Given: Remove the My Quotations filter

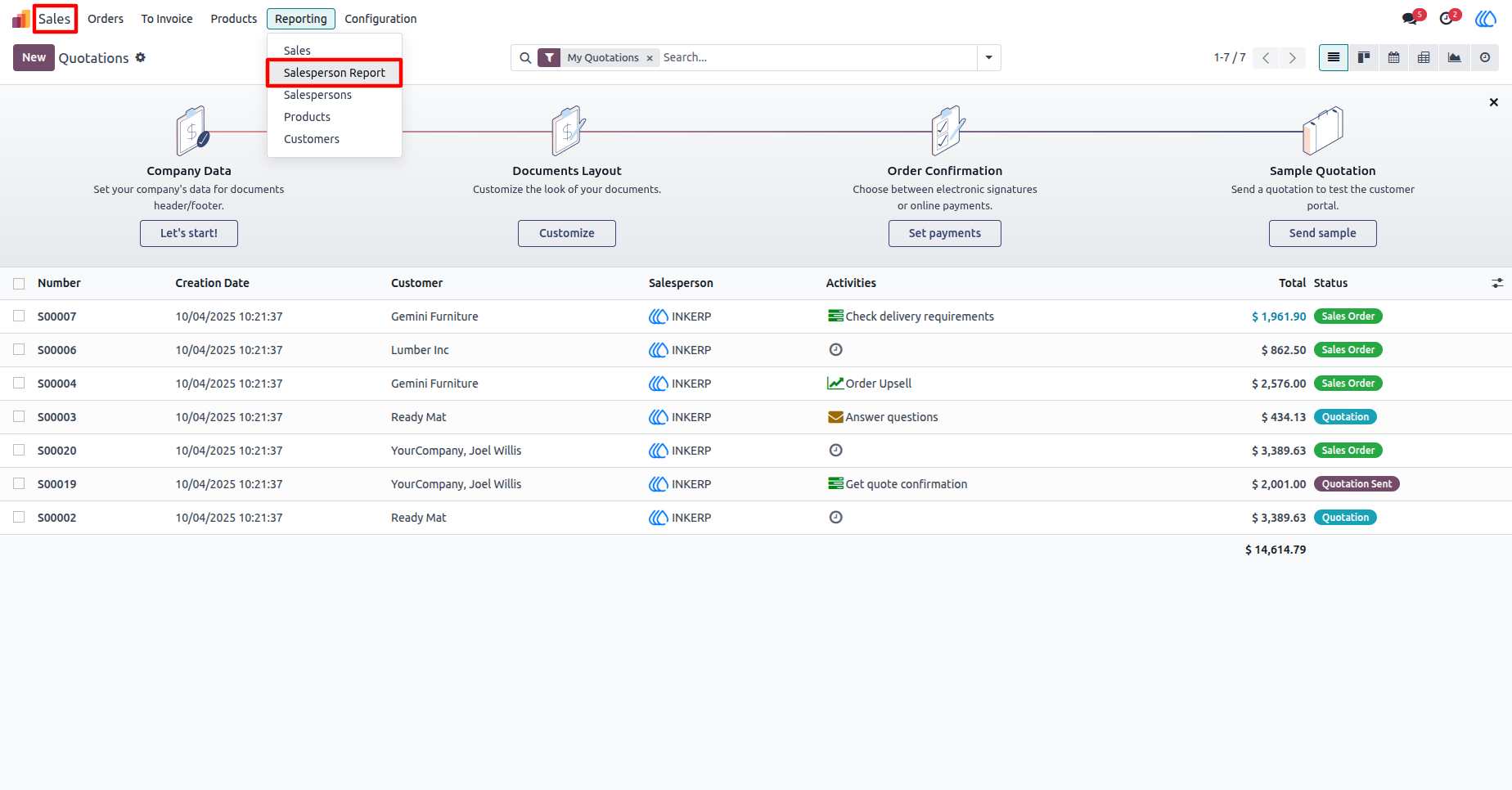Looking at the screenshot, I should point(650,58).
